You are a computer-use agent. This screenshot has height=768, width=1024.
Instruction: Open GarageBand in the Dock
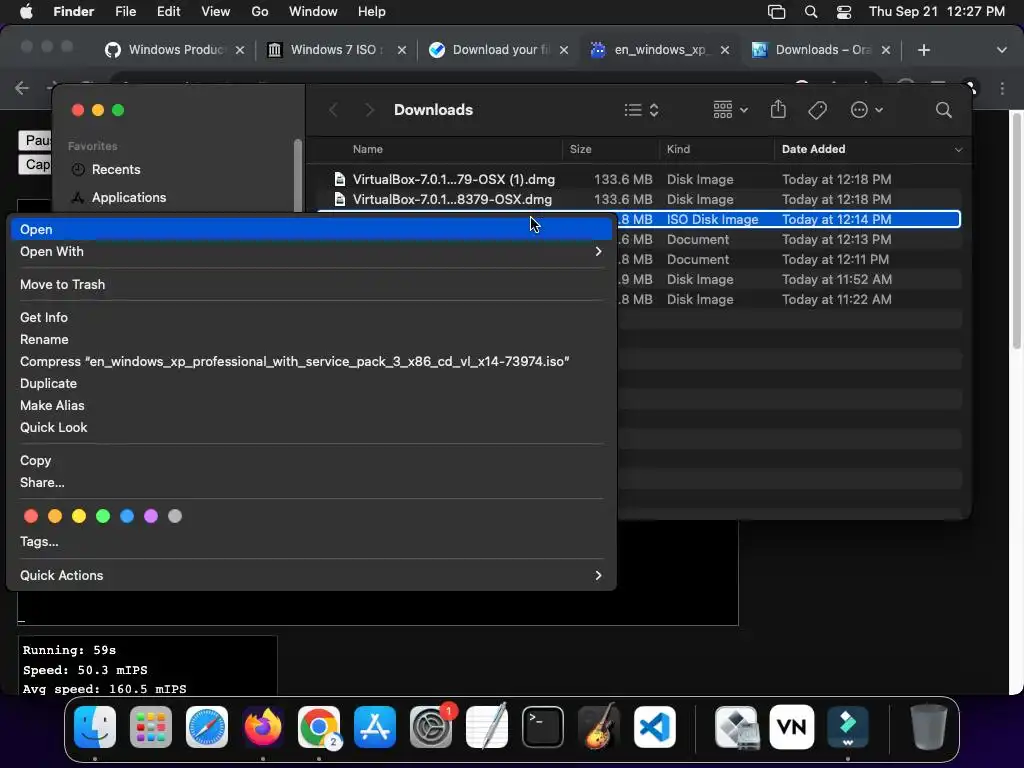[599, 727]
